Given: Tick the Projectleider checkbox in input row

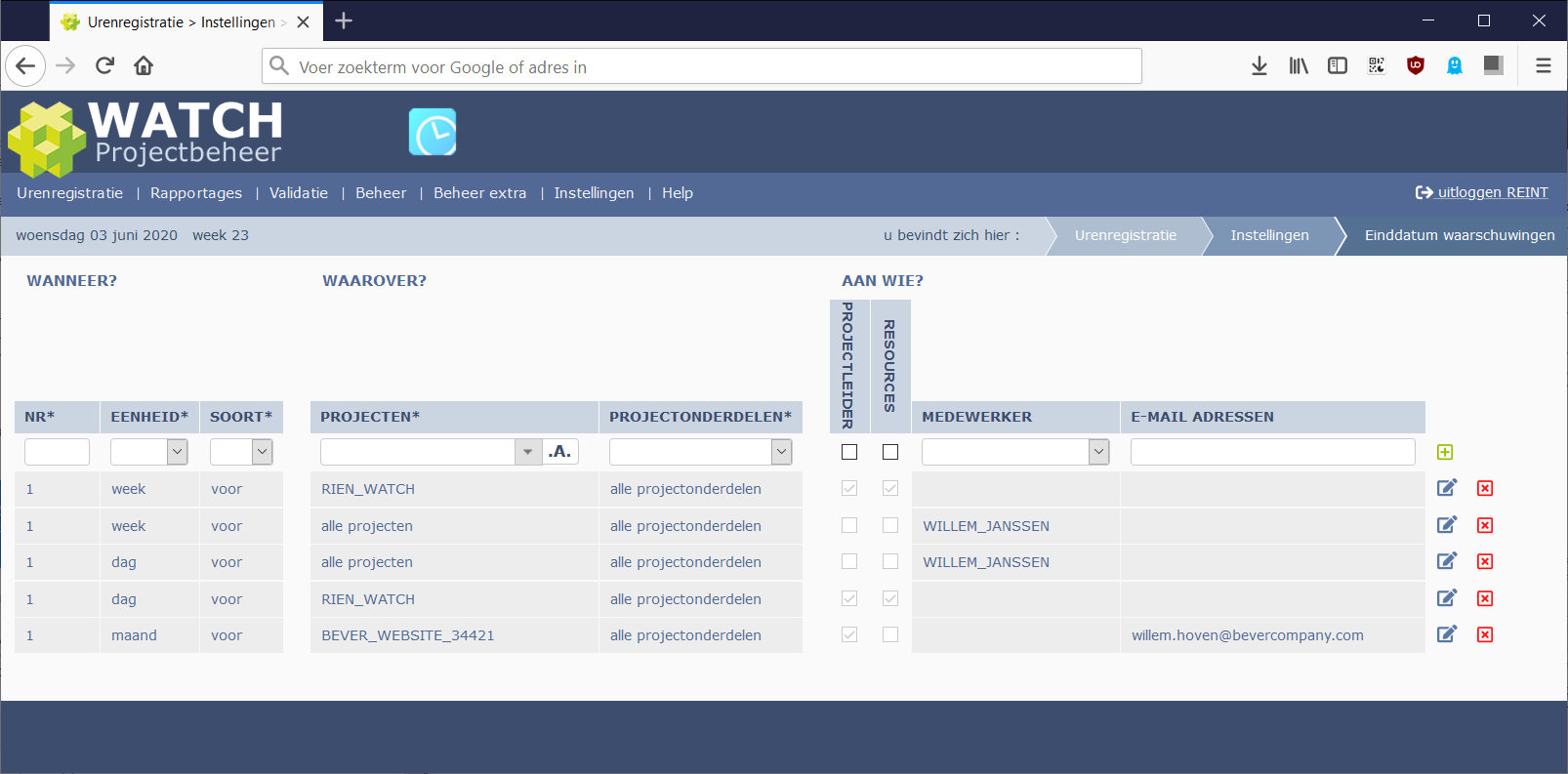Looking at the screenshot, I should pyautogui.click(x=849, y=452).
